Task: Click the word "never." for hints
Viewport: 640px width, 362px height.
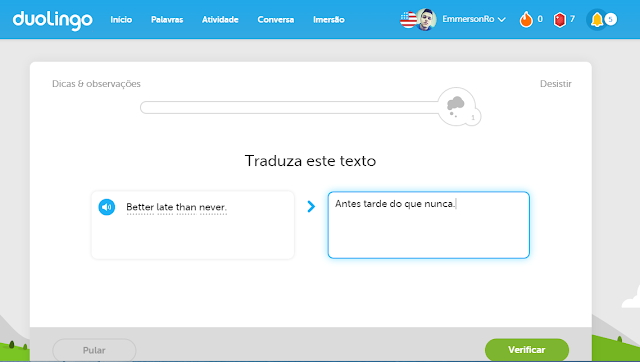Action: pos(213,207)
